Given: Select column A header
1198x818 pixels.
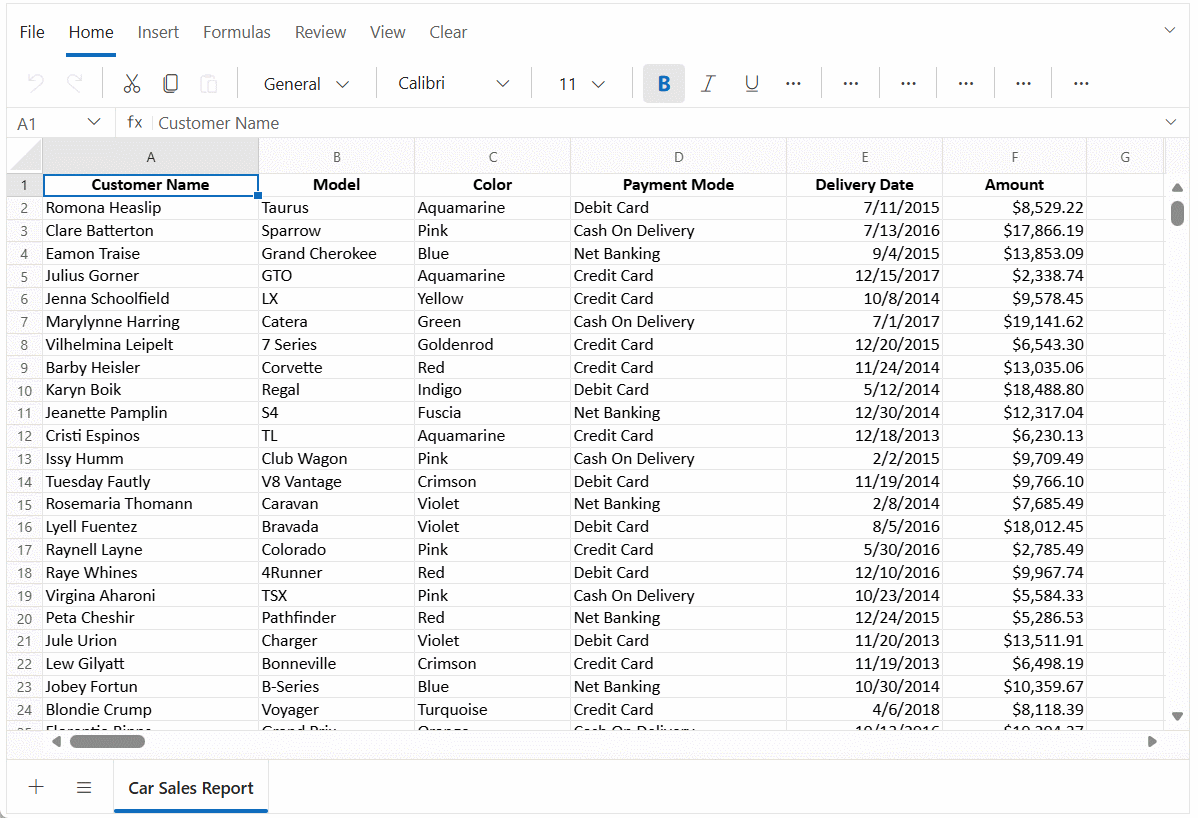Looking at the screenshot, I should (151, 157).
